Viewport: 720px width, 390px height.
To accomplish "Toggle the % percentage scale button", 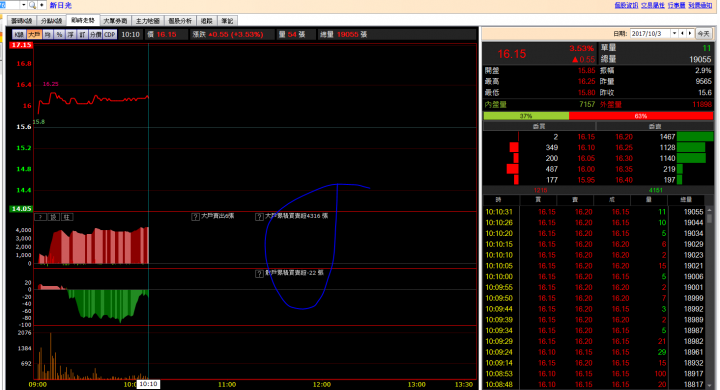I will (x=59, y=34).
